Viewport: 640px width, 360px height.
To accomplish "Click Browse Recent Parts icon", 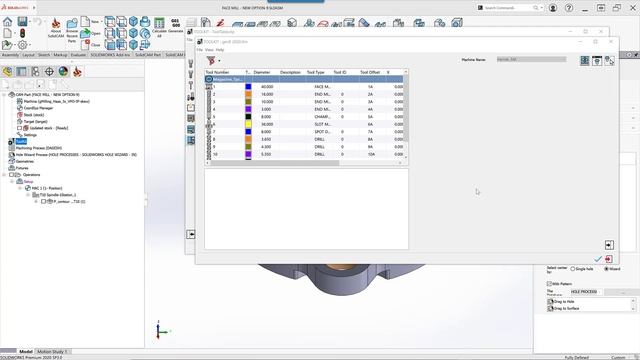I will [72, 29].
